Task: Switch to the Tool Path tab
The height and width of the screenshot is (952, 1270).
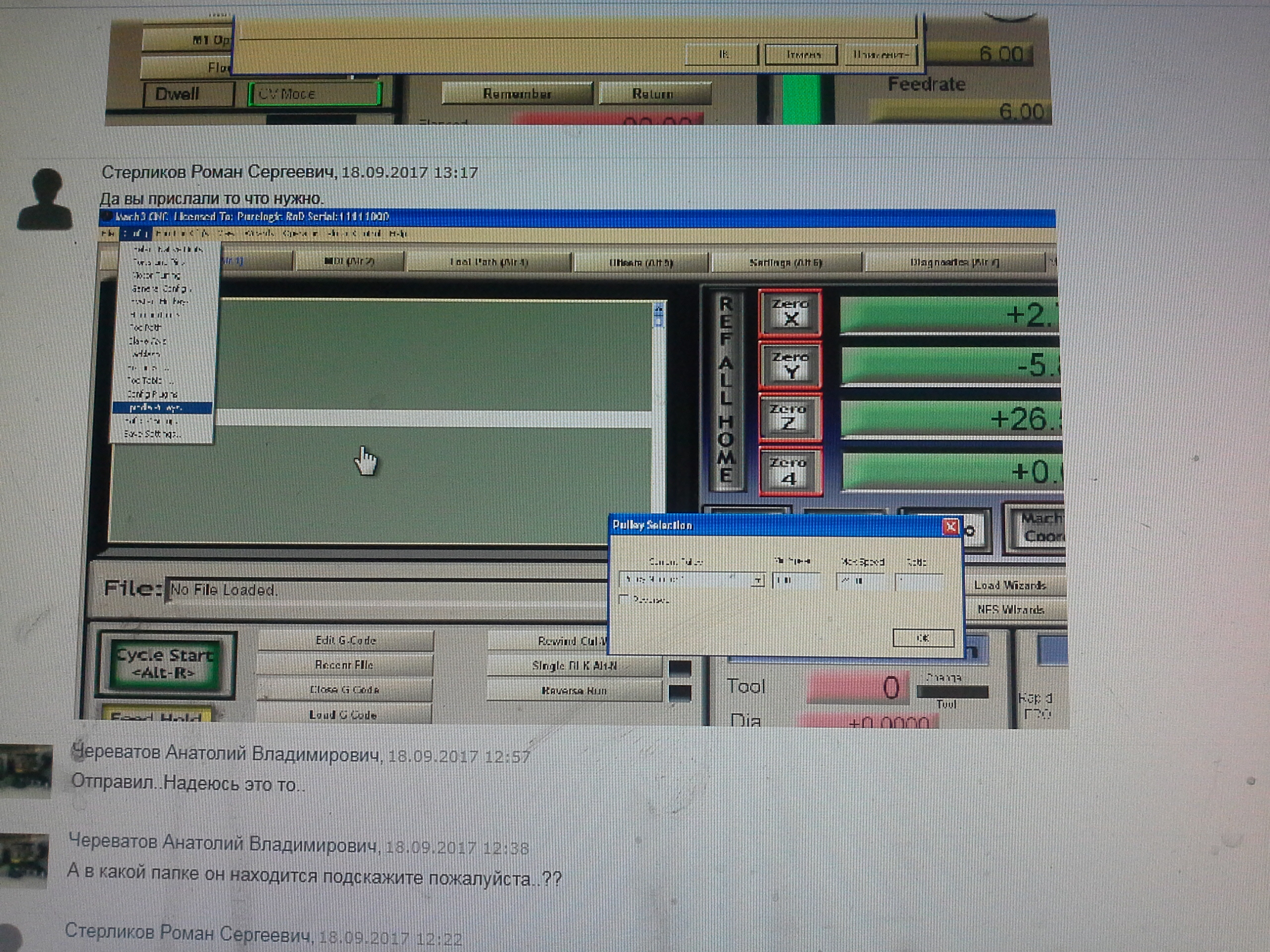Action: pyautogui.click(x=489, y=262)
